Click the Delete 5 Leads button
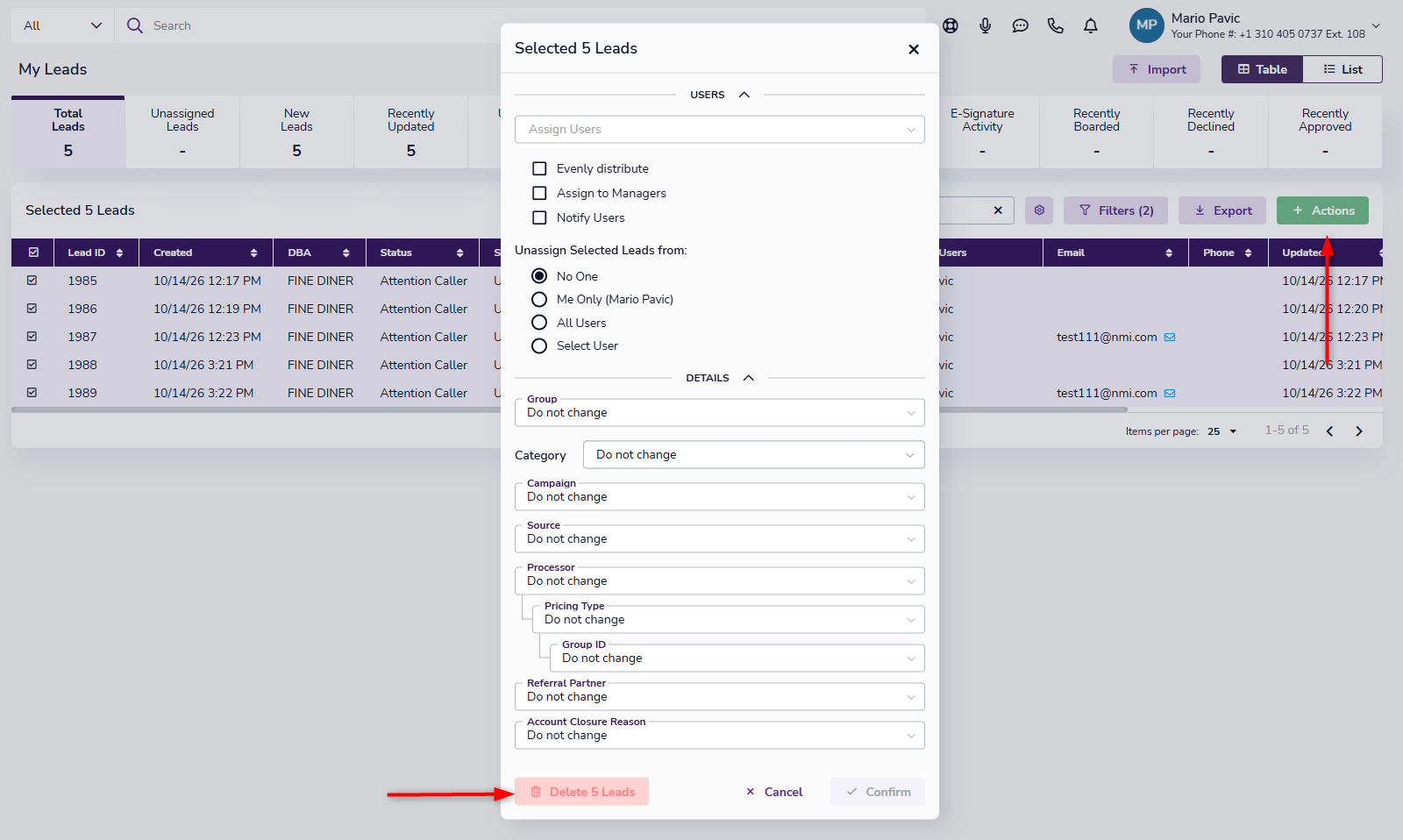This screenshot has height=840, width=1403. click(581, 792)
